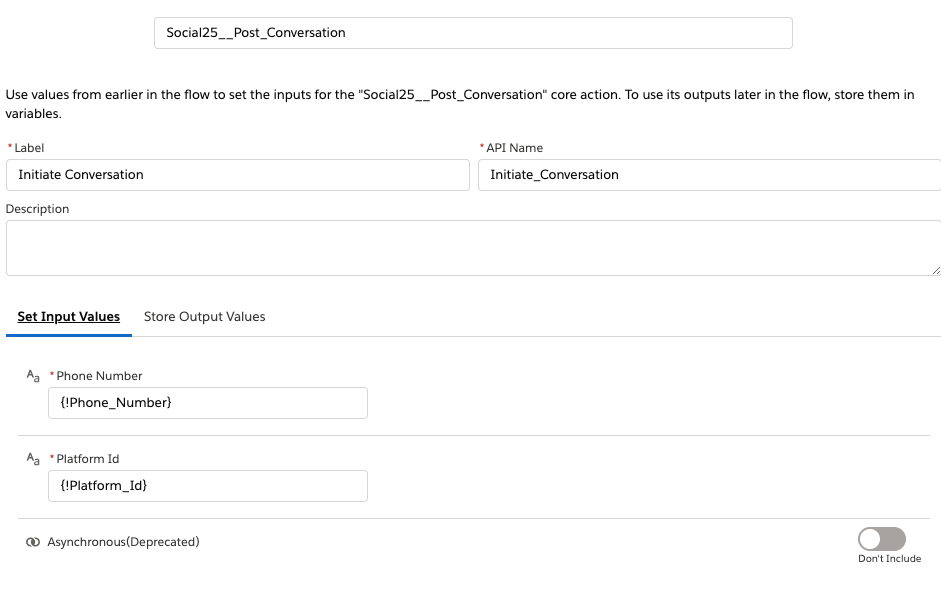Click the text type icon beside Phone Number
The image size is (941, 606).
click(33, 376)
